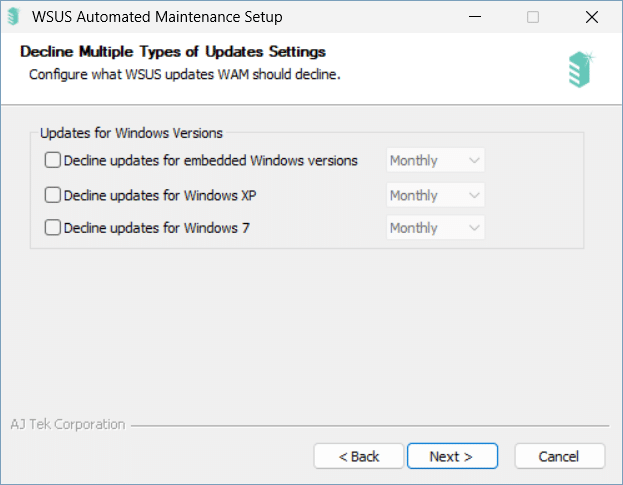Expand the Windows XP frequency dropdown
This screenshot has height=485, width=623.
click(435, 195)
